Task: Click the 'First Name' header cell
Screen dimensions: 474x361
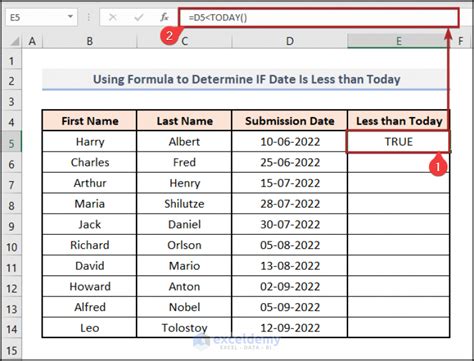Action: (x=89, y=121)
